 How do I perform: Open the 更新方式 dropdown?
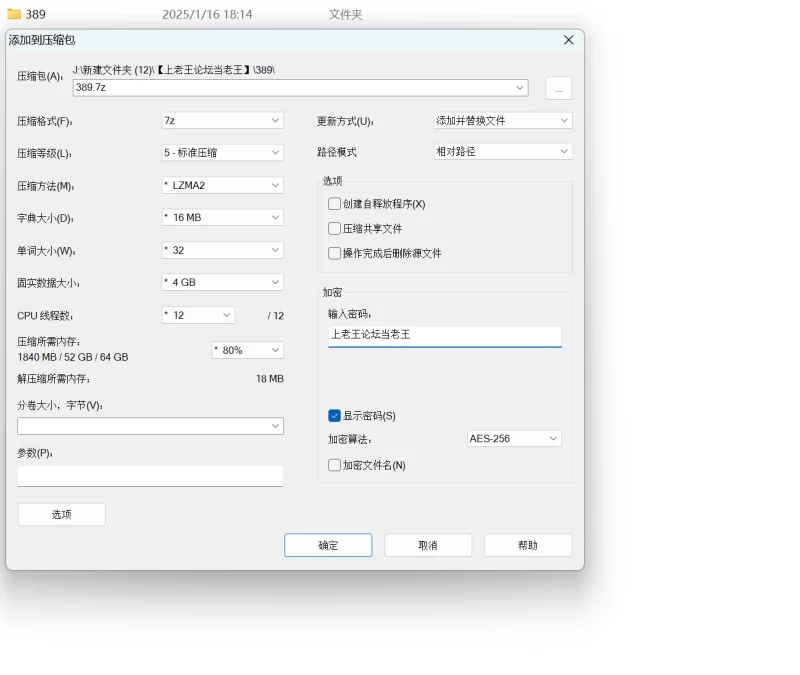pyautogui.click(x=503, y=121)
